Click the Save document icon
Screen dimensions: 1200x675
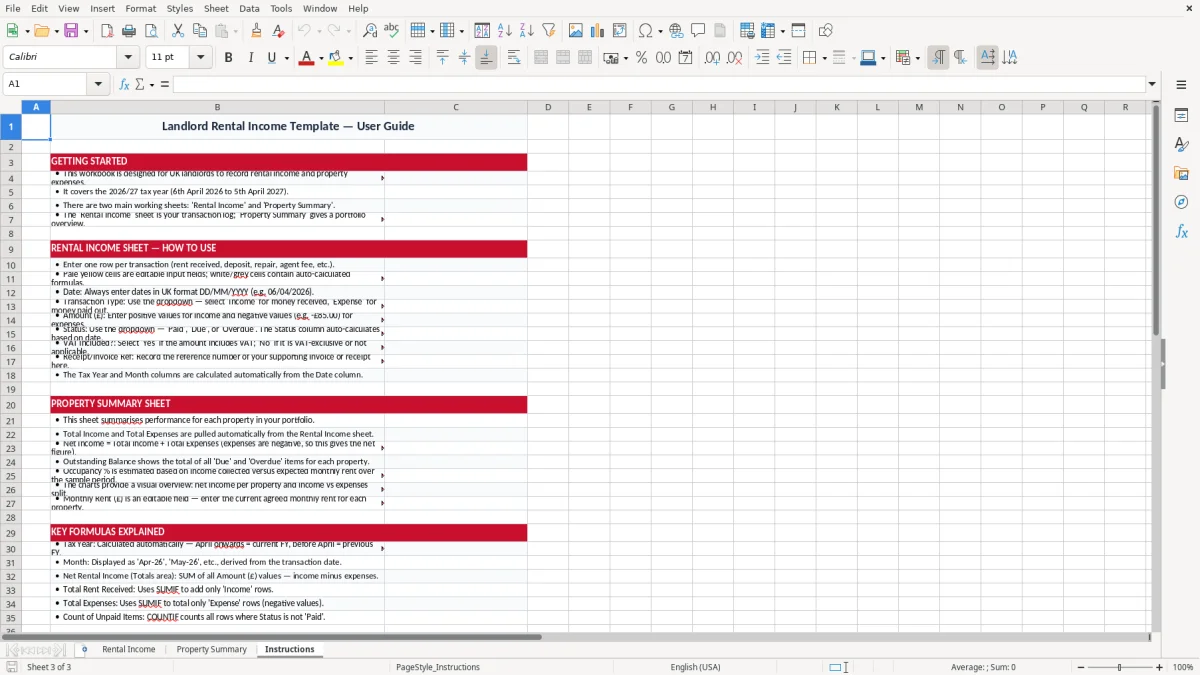click(x=71, y=31)
